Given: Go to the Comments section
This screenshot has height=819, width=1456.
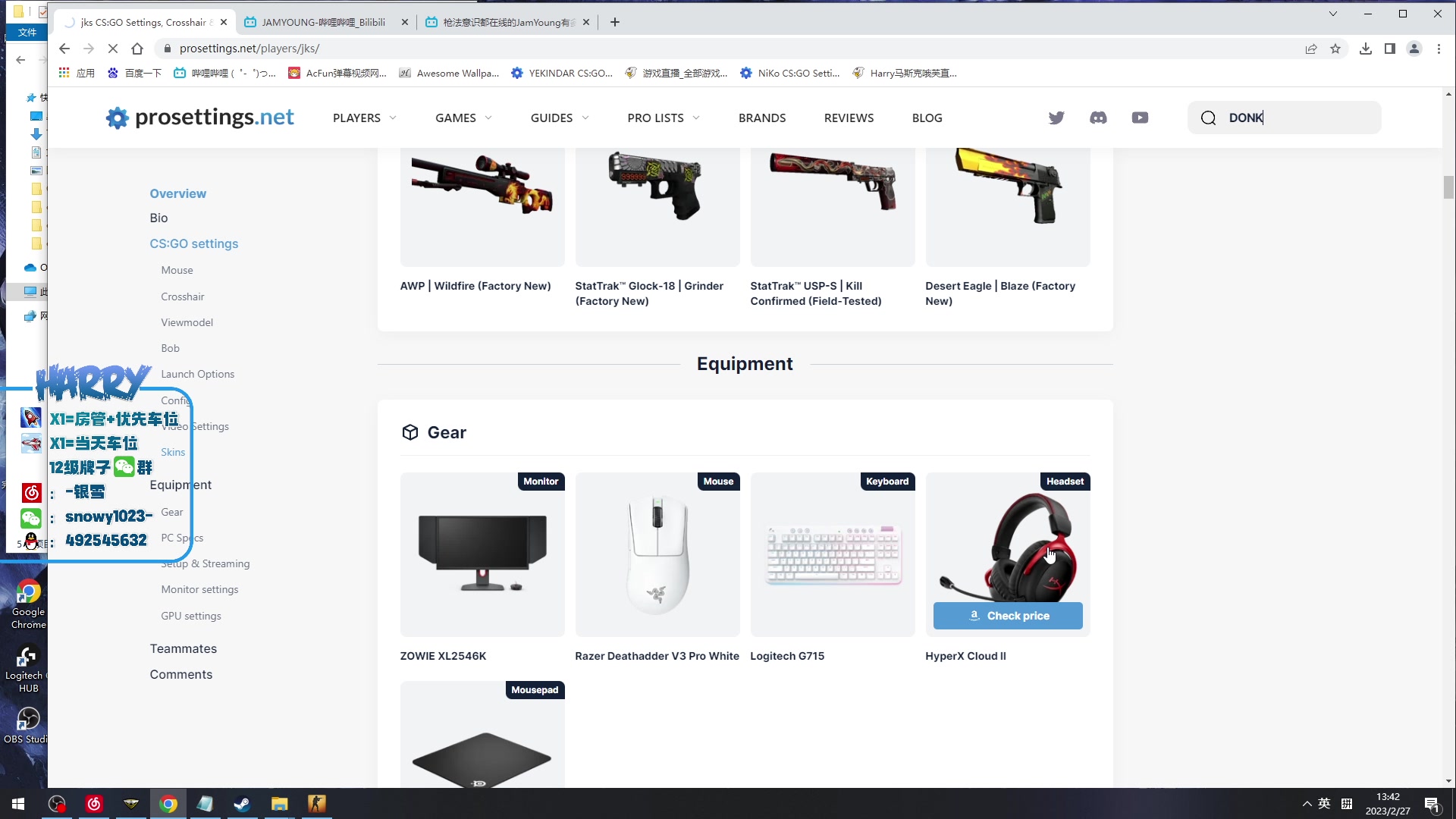Looking at the screenshot, I should pyautogui.click(x=180, y=674).
